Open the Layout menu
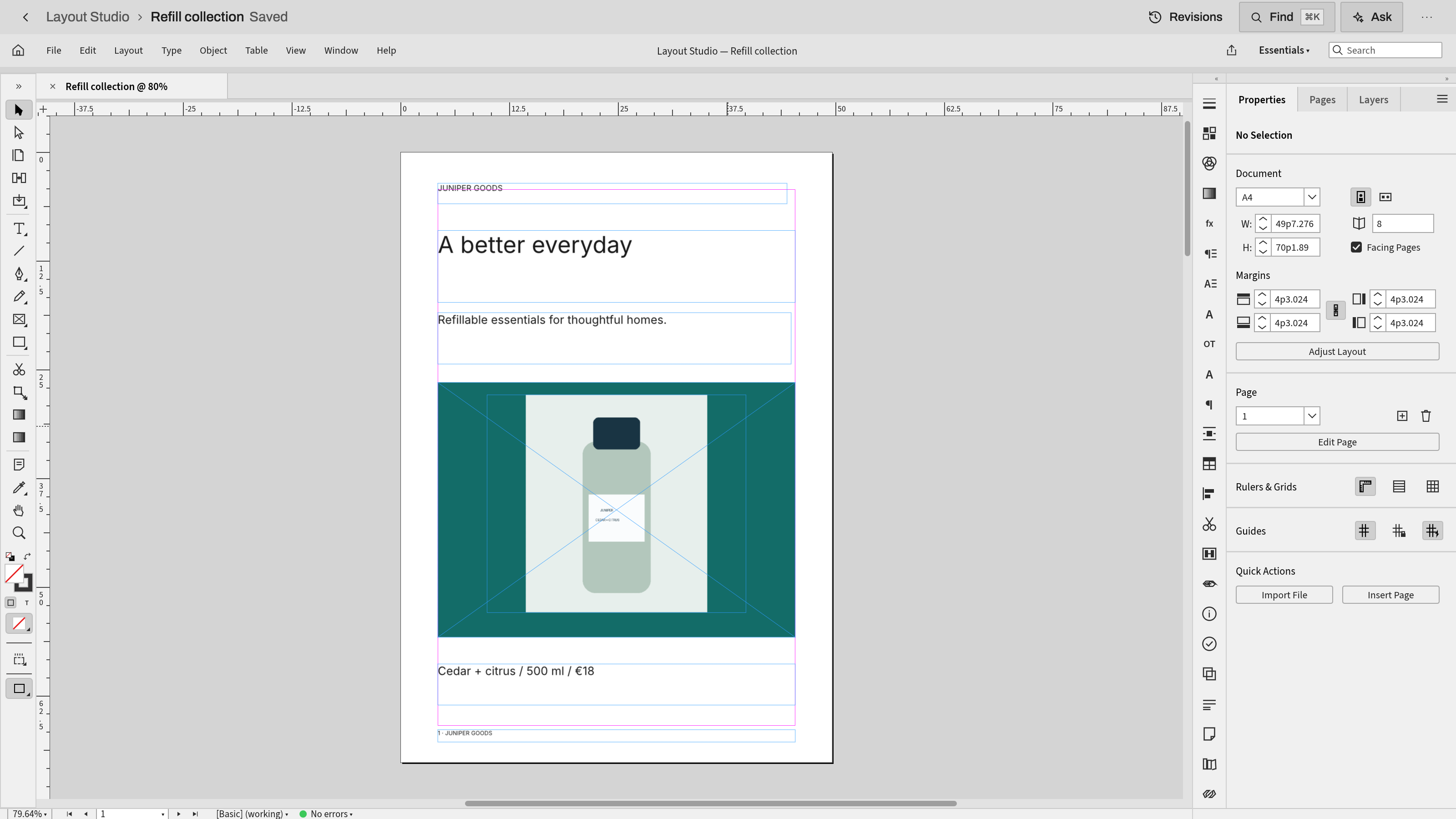Image resolution: width=1456 pixels, height=819 pixels. pos(128,51)
